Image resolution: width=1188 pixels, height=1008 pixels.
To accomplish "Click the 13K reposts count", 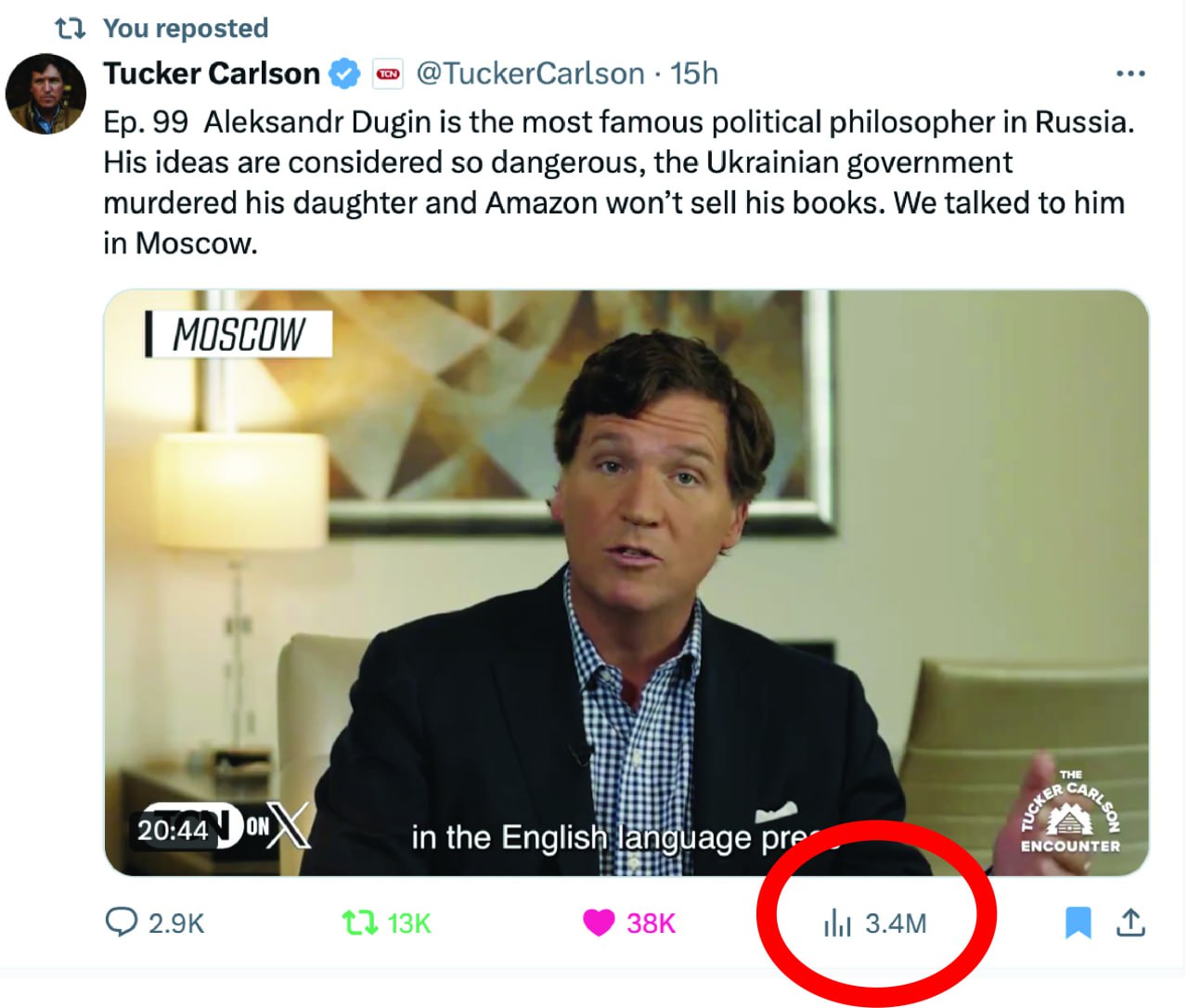I will (x=409, y=924).
